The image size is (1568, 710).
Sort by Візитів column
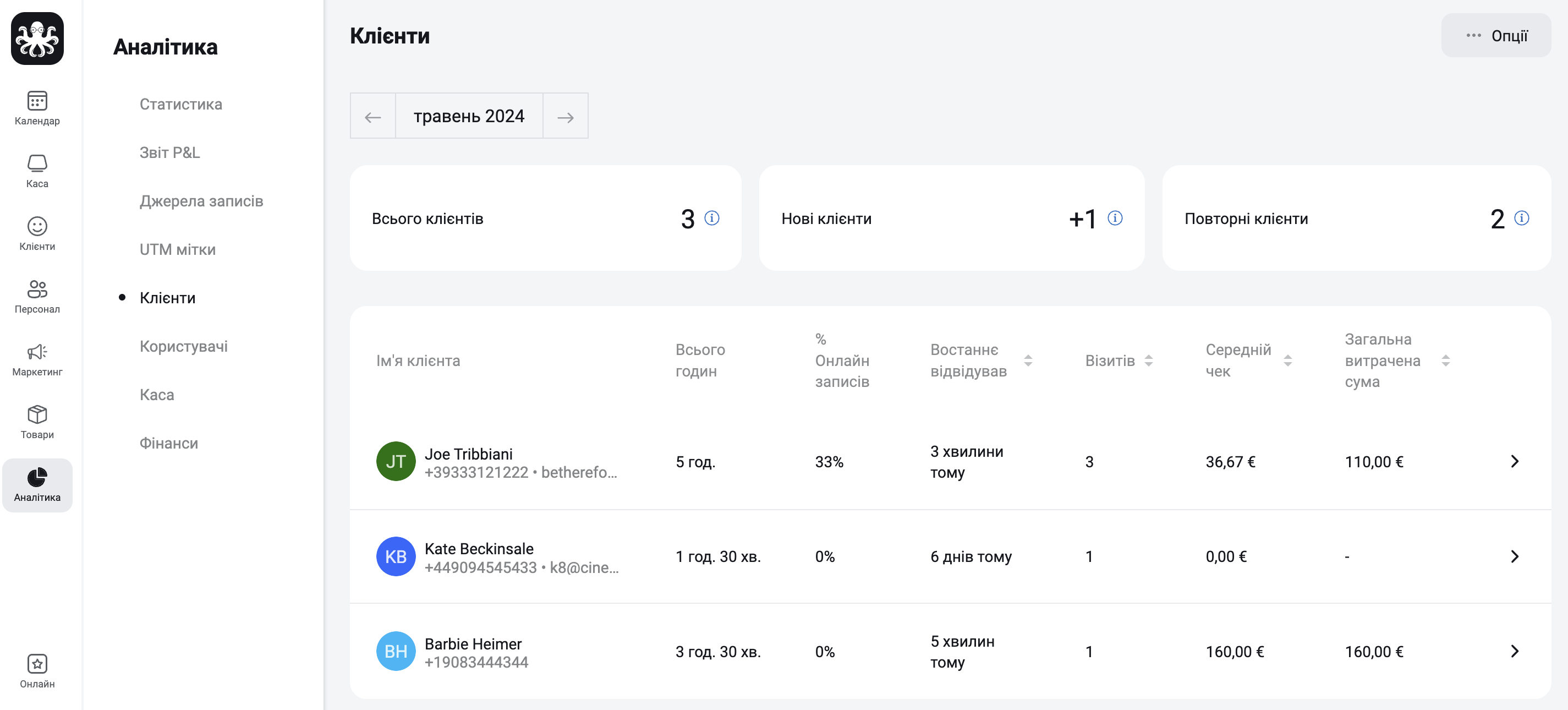1149,361
